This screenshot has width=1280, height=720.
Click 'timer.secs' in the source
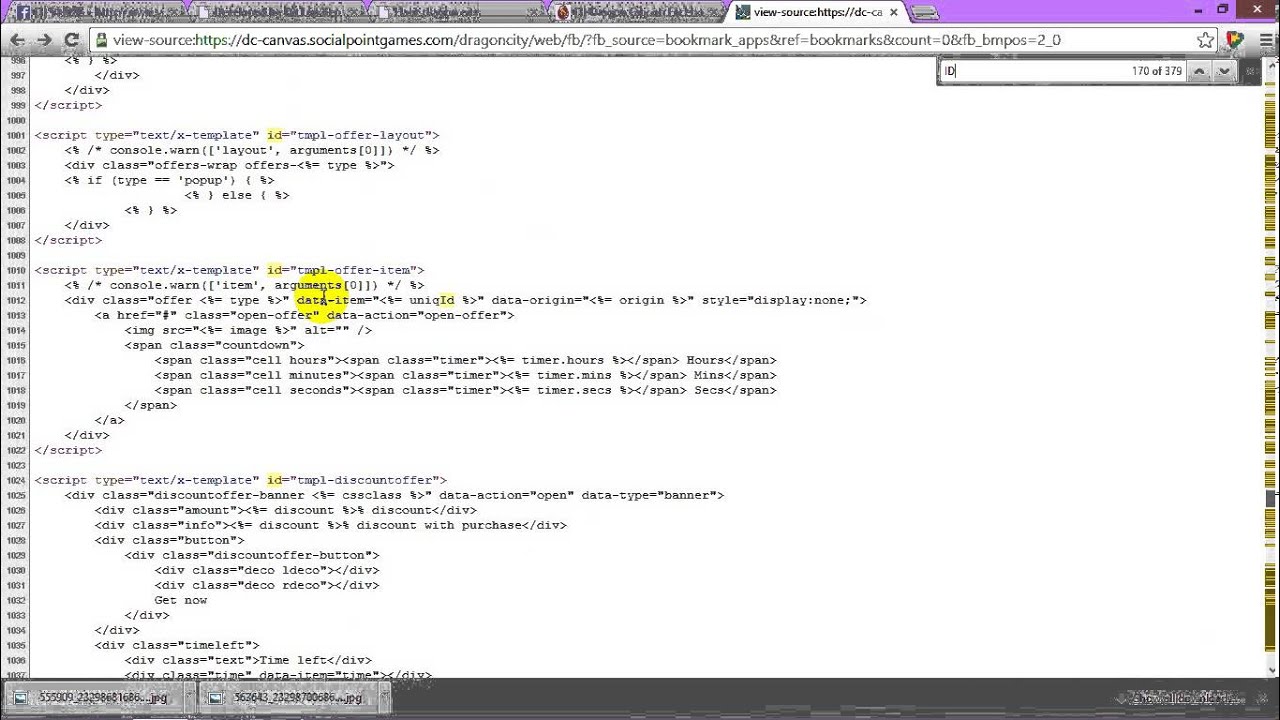(576, 390)
